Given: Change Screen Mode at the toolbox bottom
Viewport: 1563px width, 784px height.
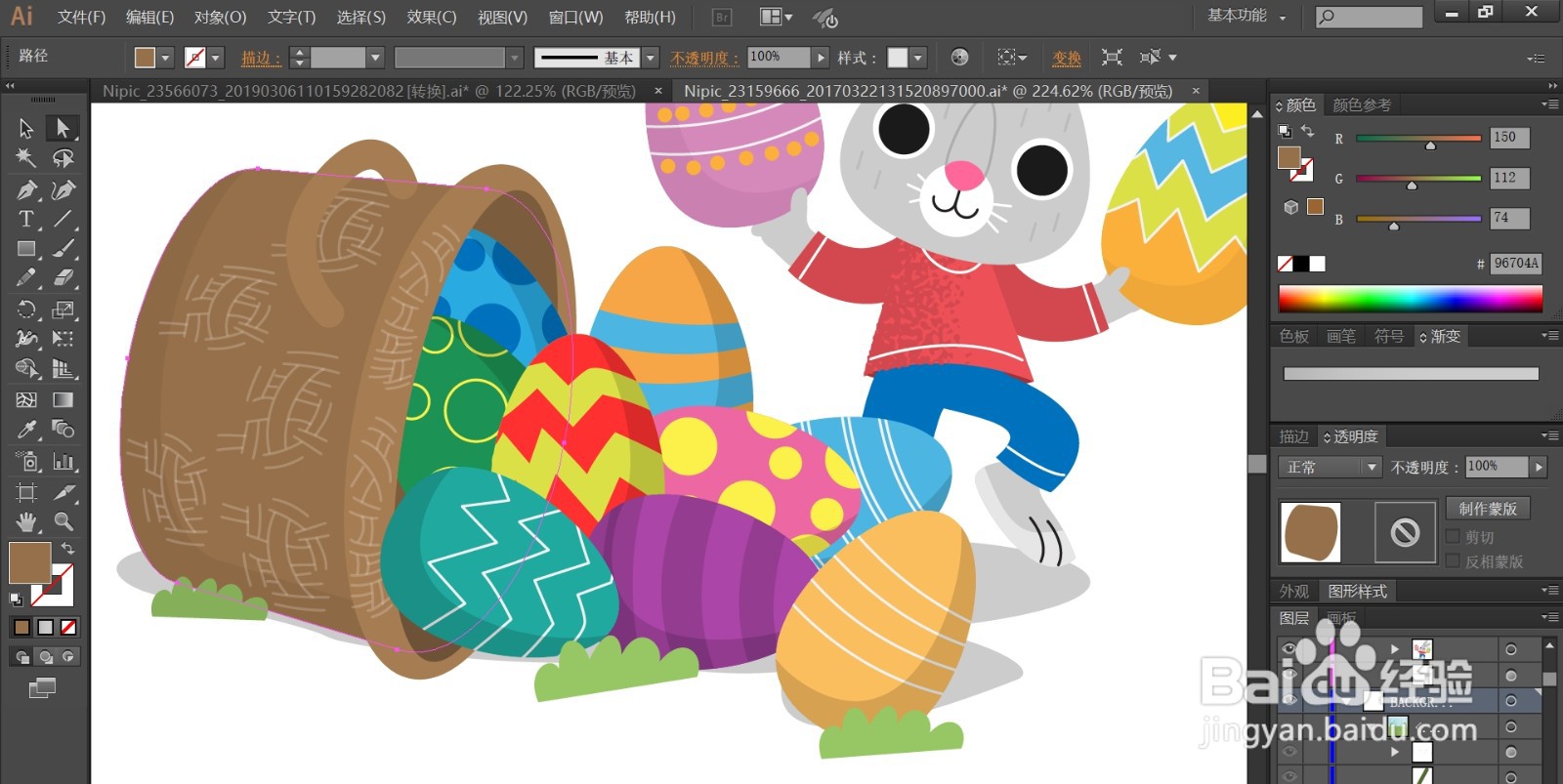Looking at the screenshot, I should pyautogui.click(x=42, y=688).
